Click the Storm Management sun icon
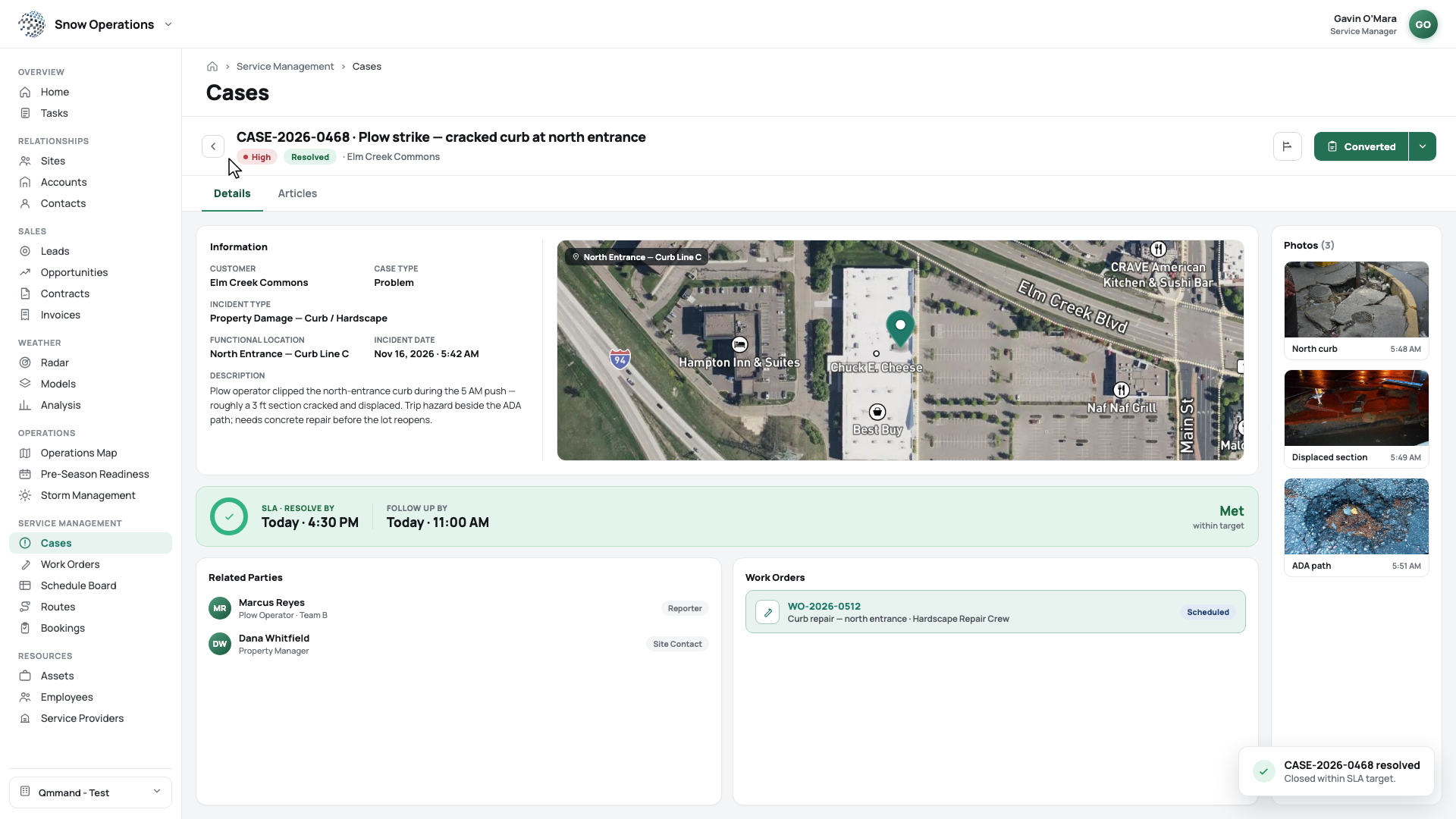1456x819 pixels. click(25, 495)
